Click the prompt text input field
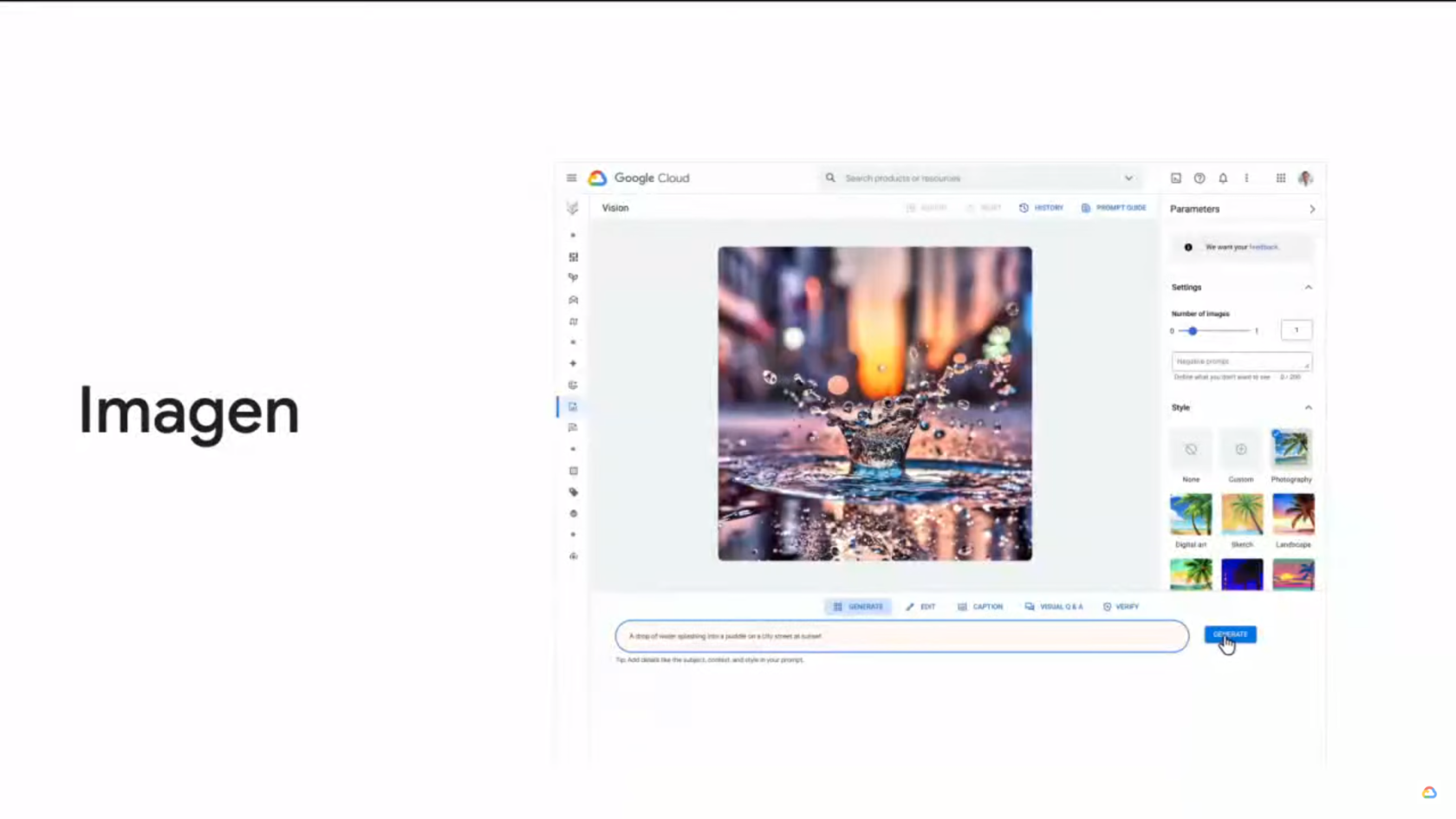The image size is (1456, 819). pyautogui.click(x=901, y=636)
